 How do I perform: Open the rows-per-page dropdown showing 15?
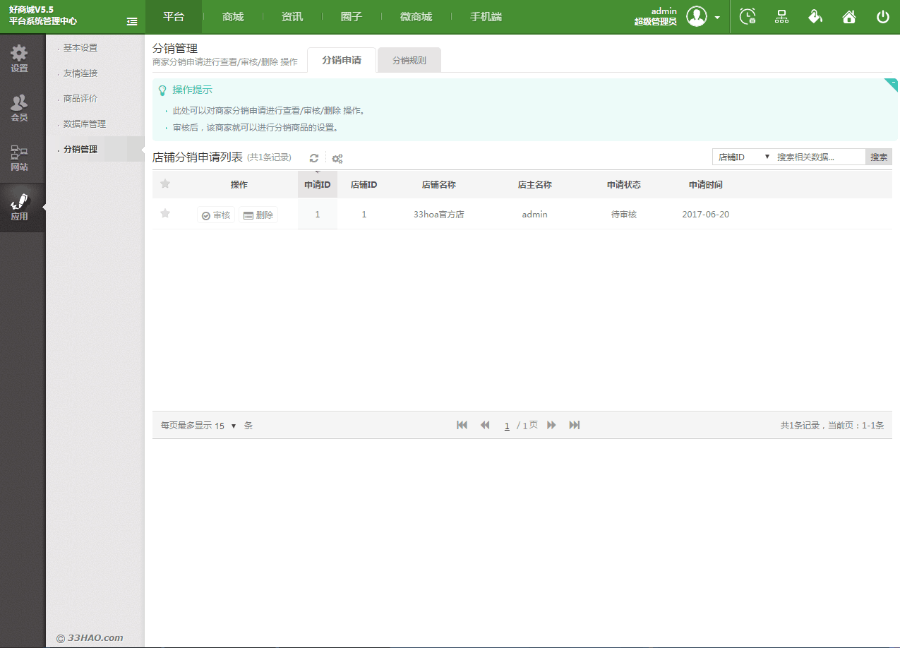tap(226, 425)
